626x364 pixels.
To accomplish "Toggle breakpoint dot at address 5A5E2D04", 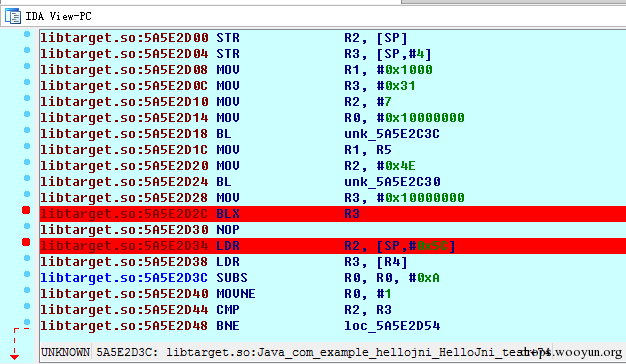I will (x=27, y=50).
